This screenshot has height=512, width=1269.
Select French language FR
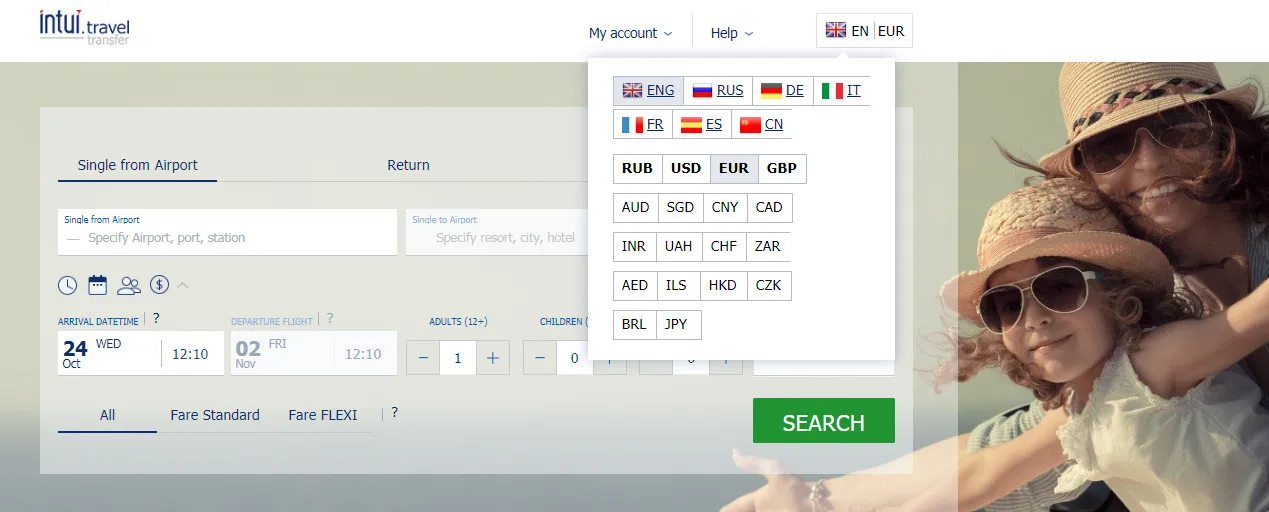click(x=643, y=125)
